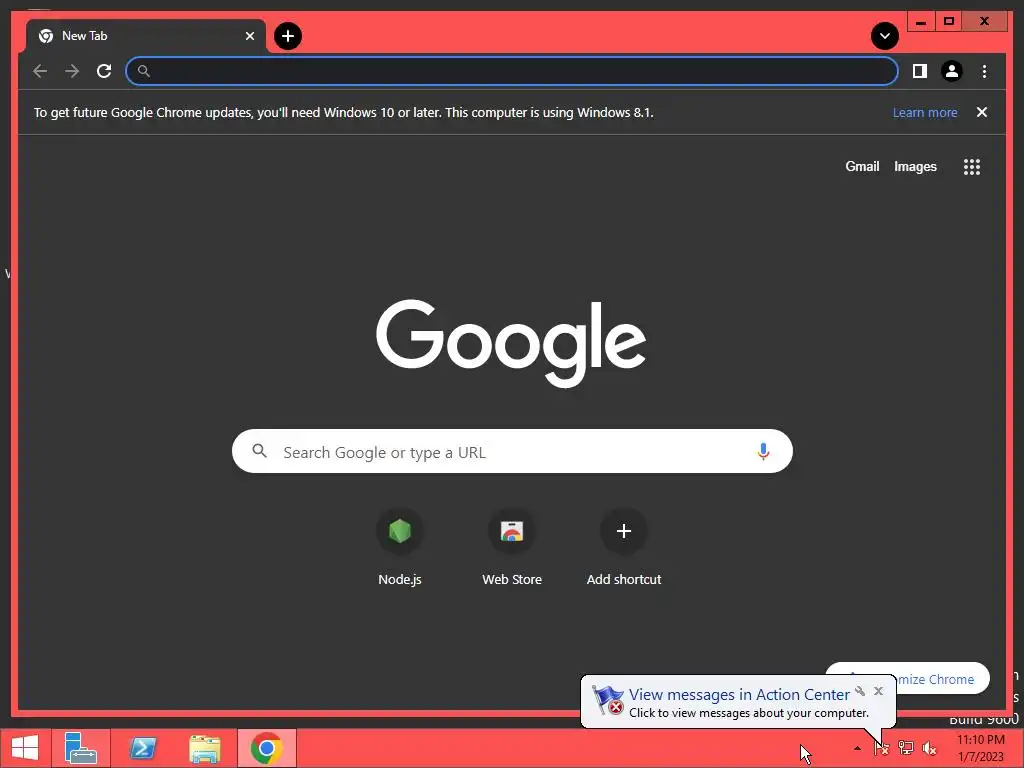Click Learn more about Chrome updates
1024x768 pixels.
[x=925, y=112]
